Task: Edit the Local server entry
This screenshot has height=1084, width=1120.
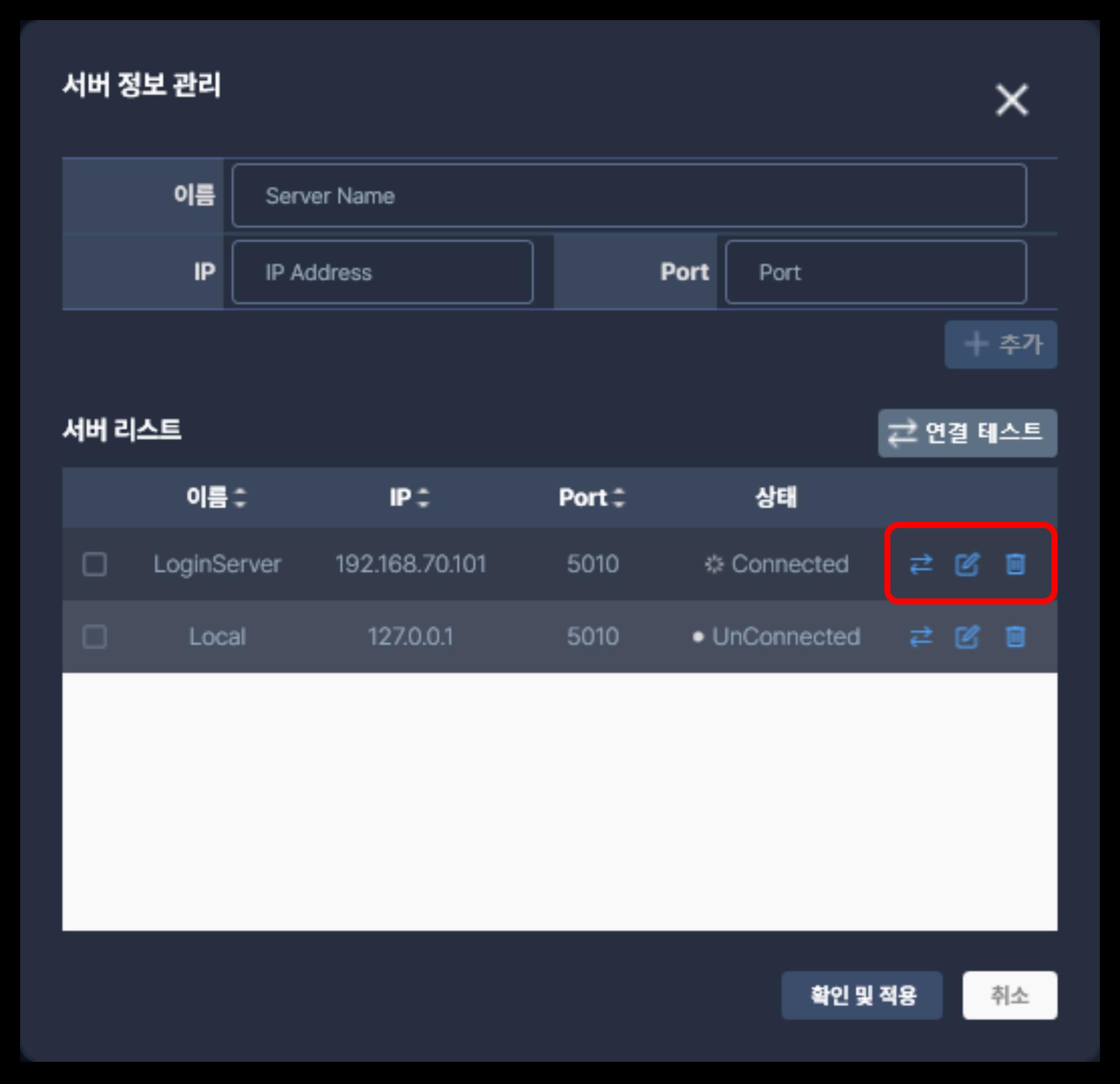Action: (967, 637)
